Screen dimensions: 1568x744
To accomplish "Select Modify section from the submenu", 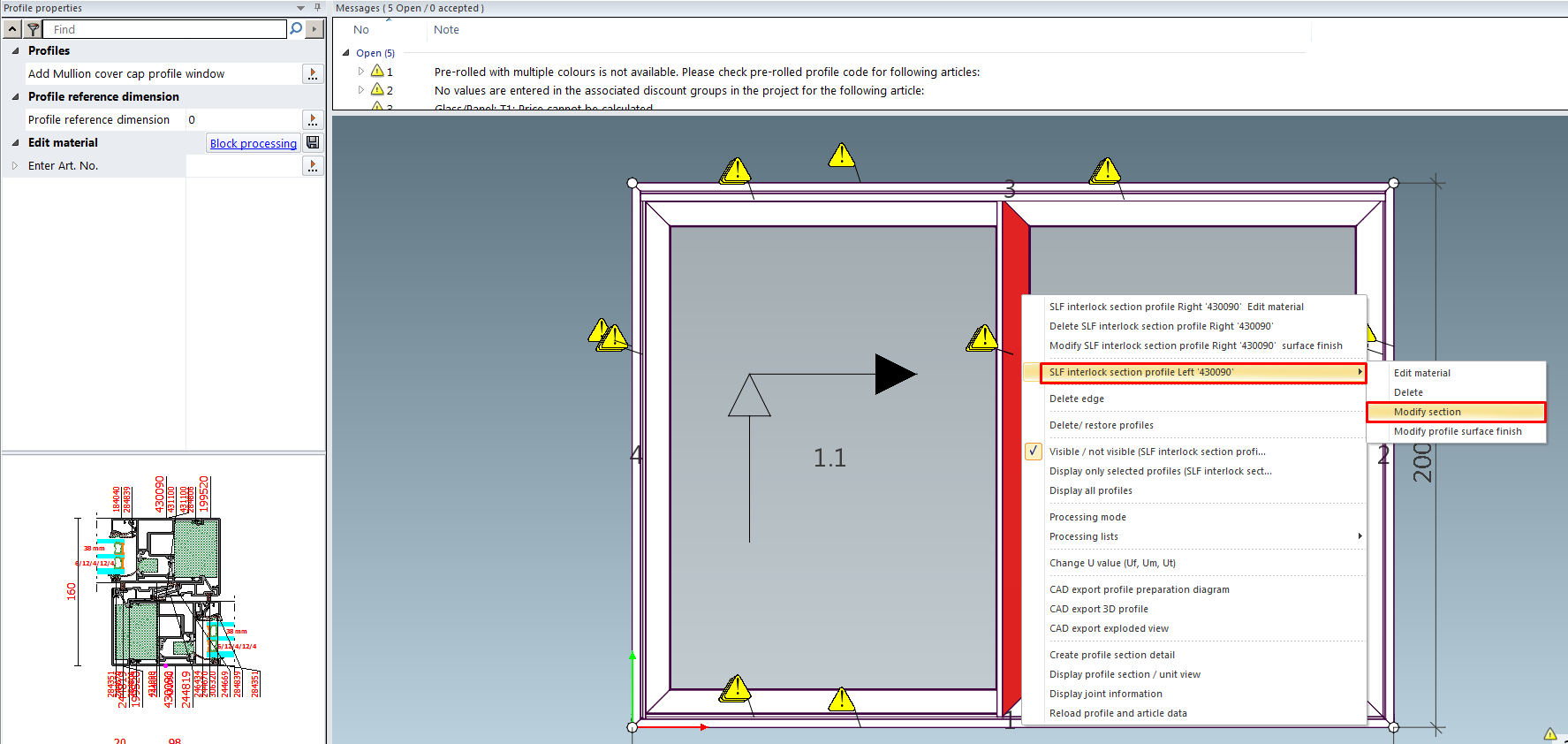I will (1427, 412).
